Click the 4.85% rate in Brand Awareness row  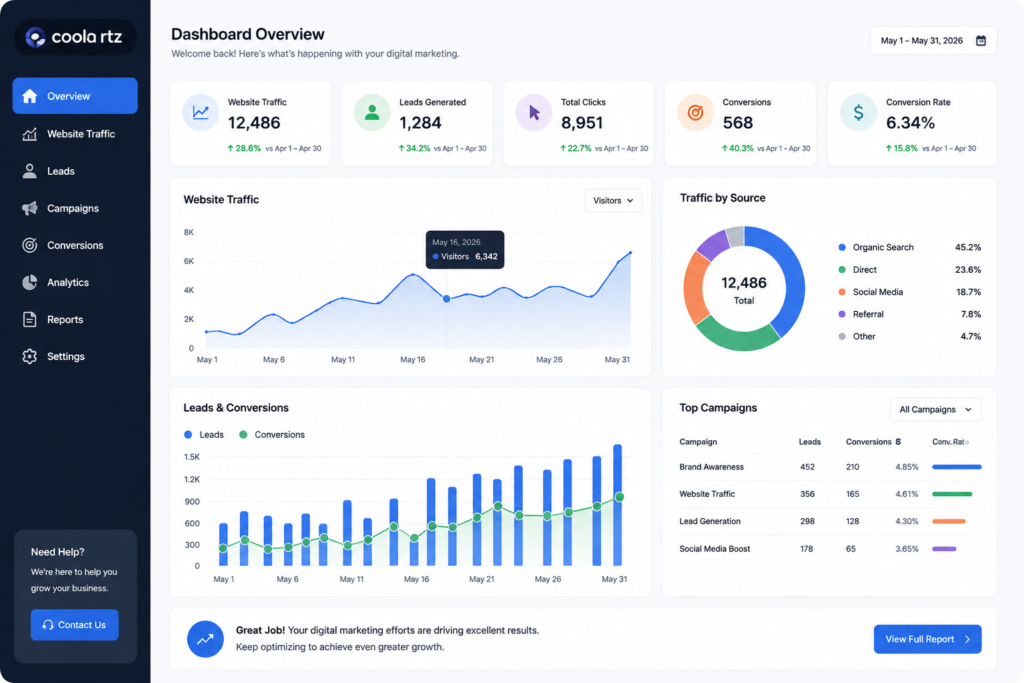click(x=906, y=467)
